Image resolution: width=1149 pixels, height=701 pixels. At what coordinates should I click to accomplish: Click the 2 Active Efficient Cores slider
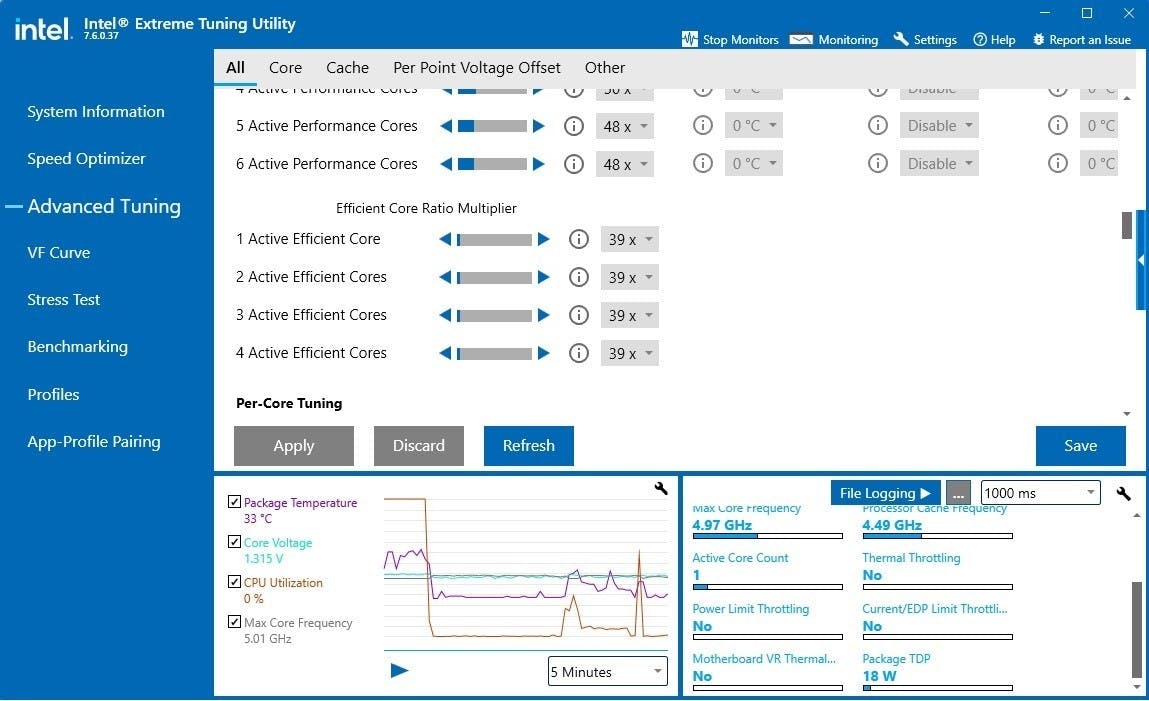[x=495, y=277]
